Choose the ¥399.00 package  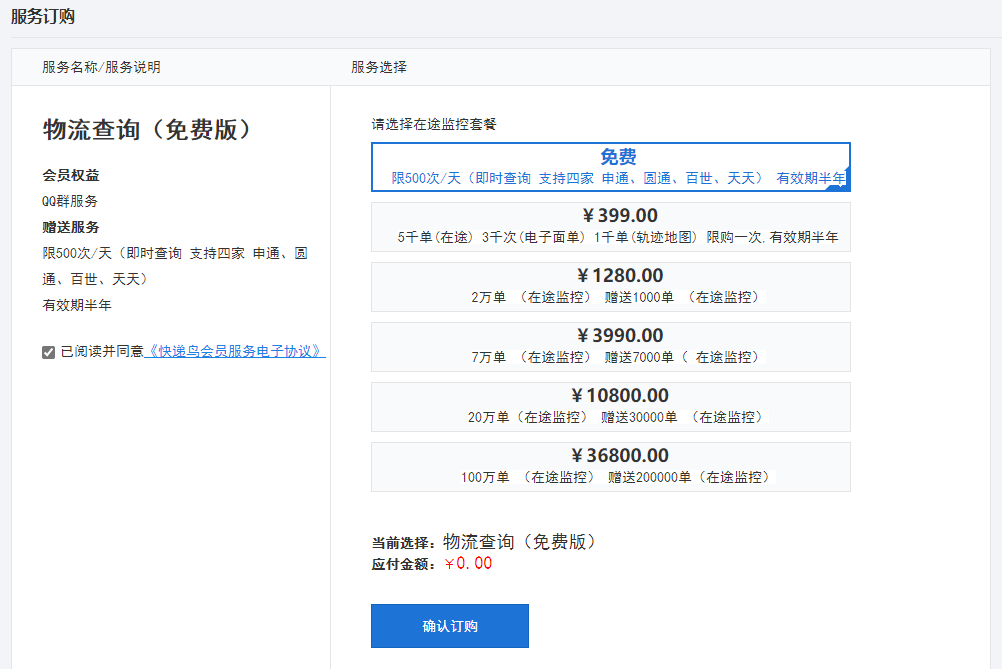tap(610, 227)
